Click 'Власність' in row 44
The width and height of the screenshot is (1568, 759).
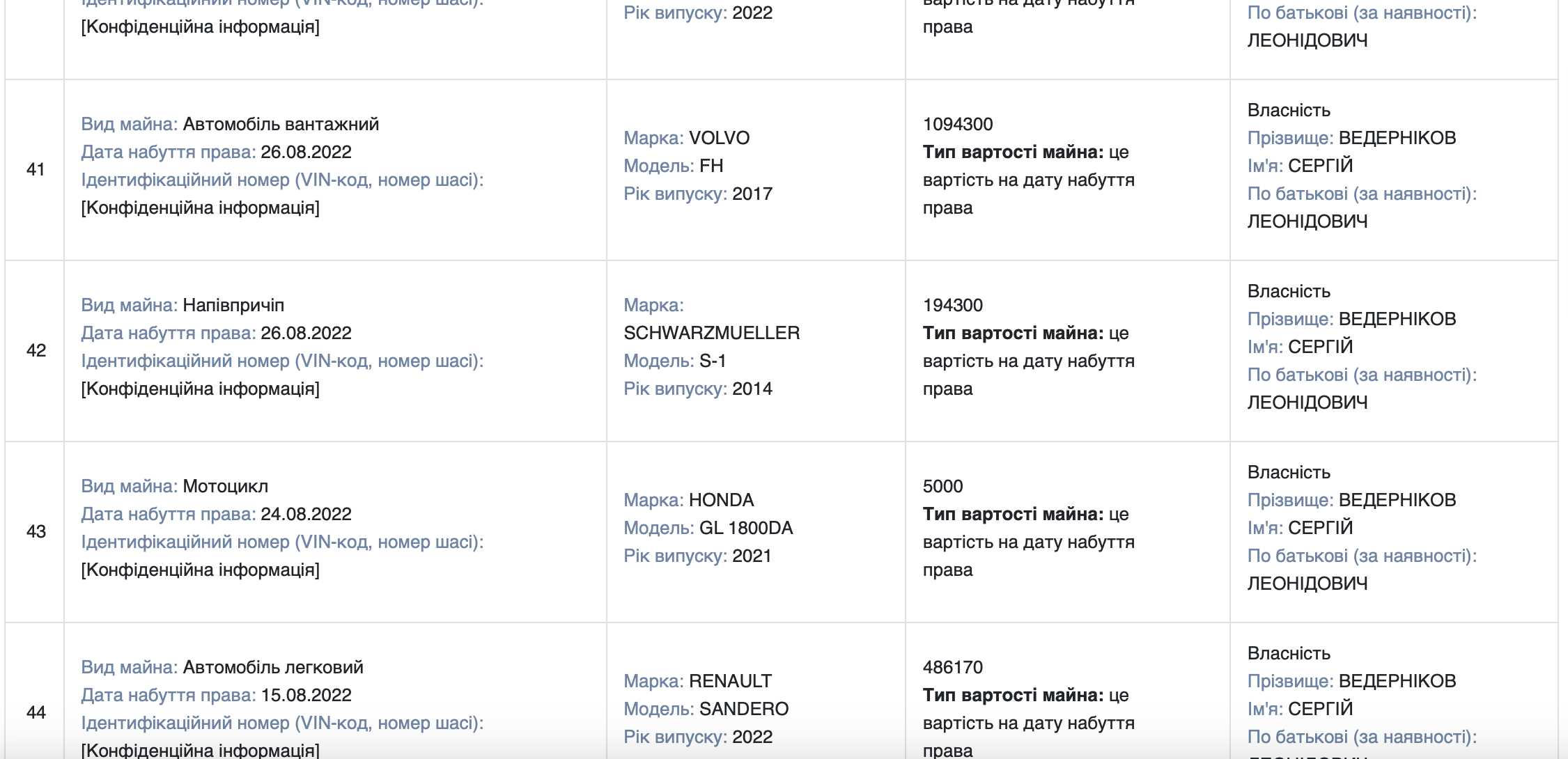coord(1289,653)
